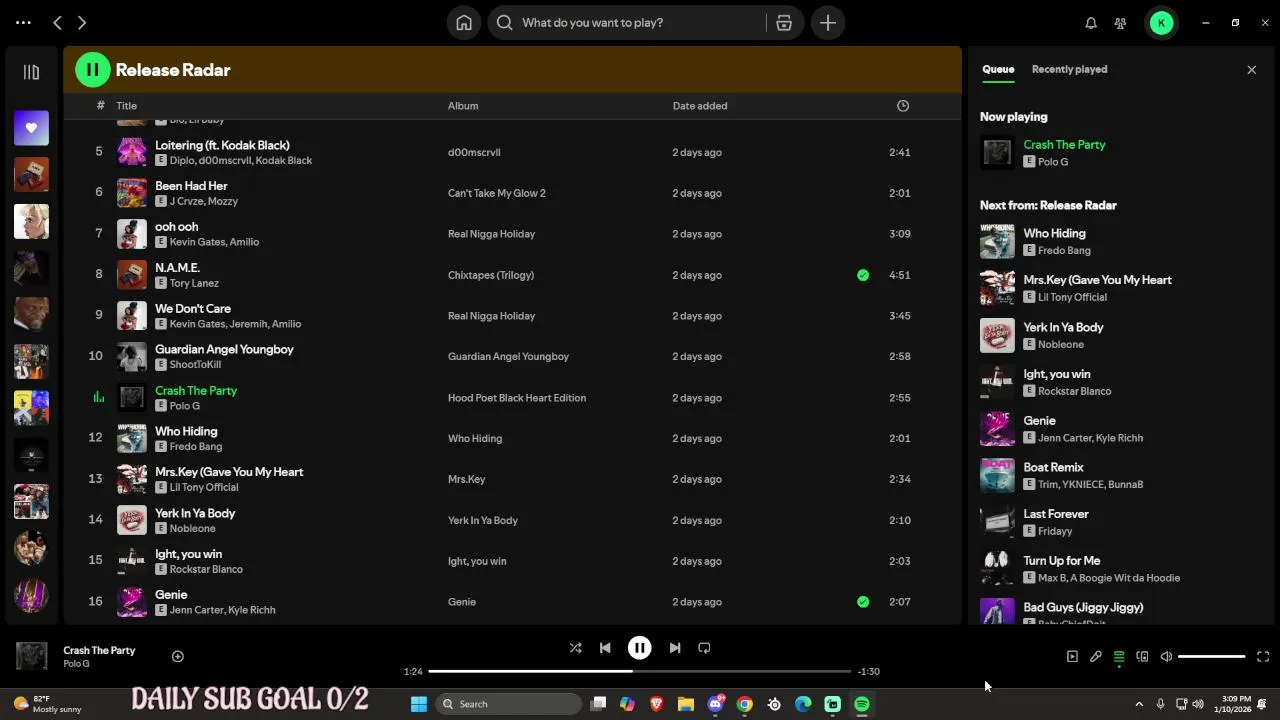This screenshot has height=720, width=1280.
Task: Seek within the song progress bar
Action: (x=640, y=671)
